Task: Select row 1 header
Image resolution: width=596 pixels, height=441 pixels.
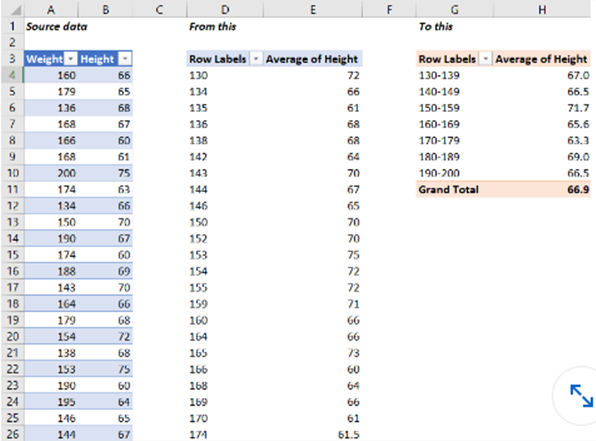Action: click(13, 26)
